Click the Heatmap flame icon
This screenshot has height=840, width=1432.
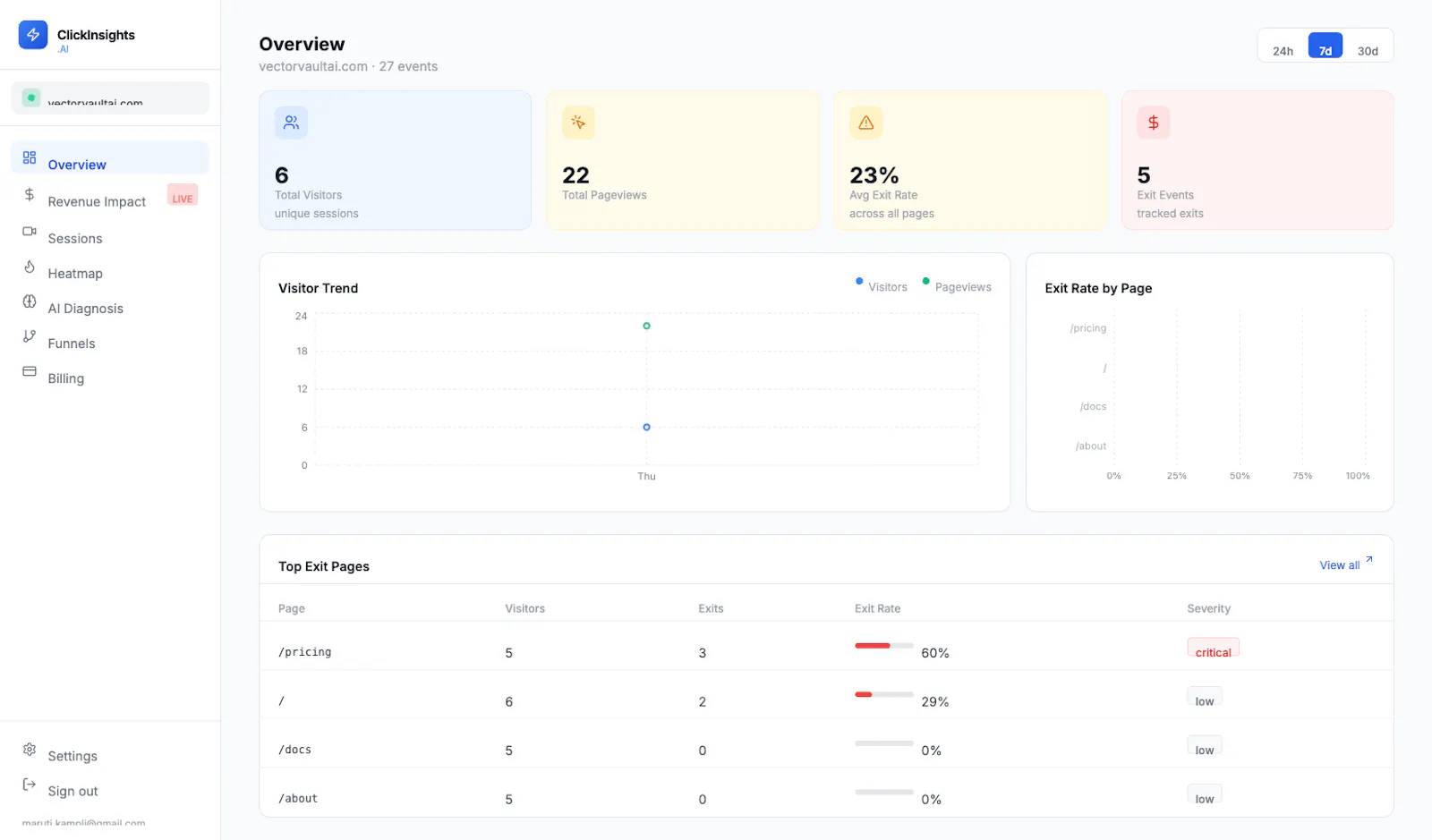[30, 267]
